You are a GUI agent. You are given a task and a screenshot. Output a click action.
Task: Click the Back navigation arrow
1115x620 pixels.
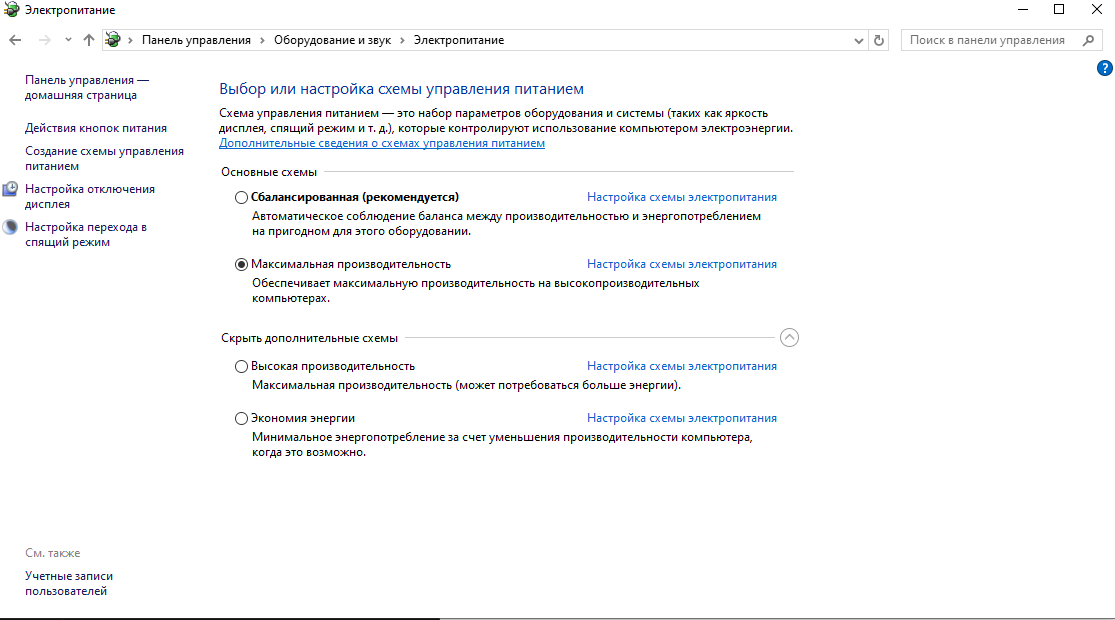[15, 41]
